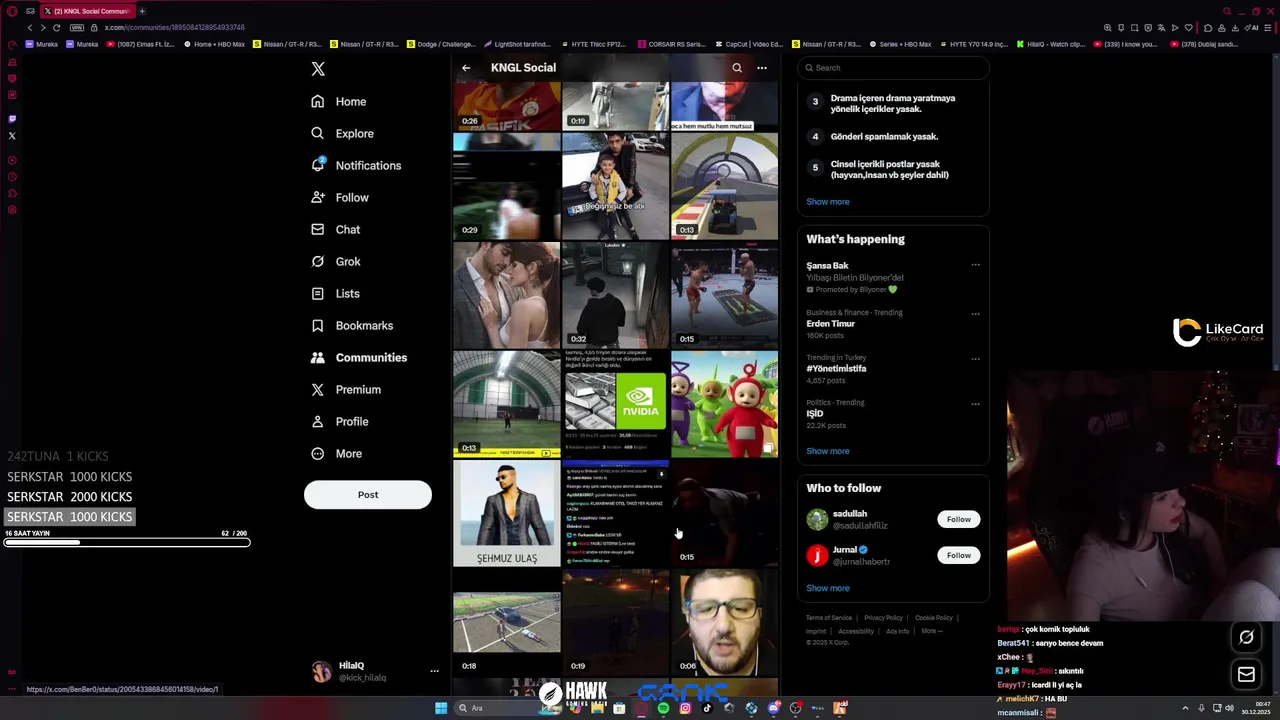
Task: Open the CapCut Video Editor bookmark
Action: click(x=749, y=44)
